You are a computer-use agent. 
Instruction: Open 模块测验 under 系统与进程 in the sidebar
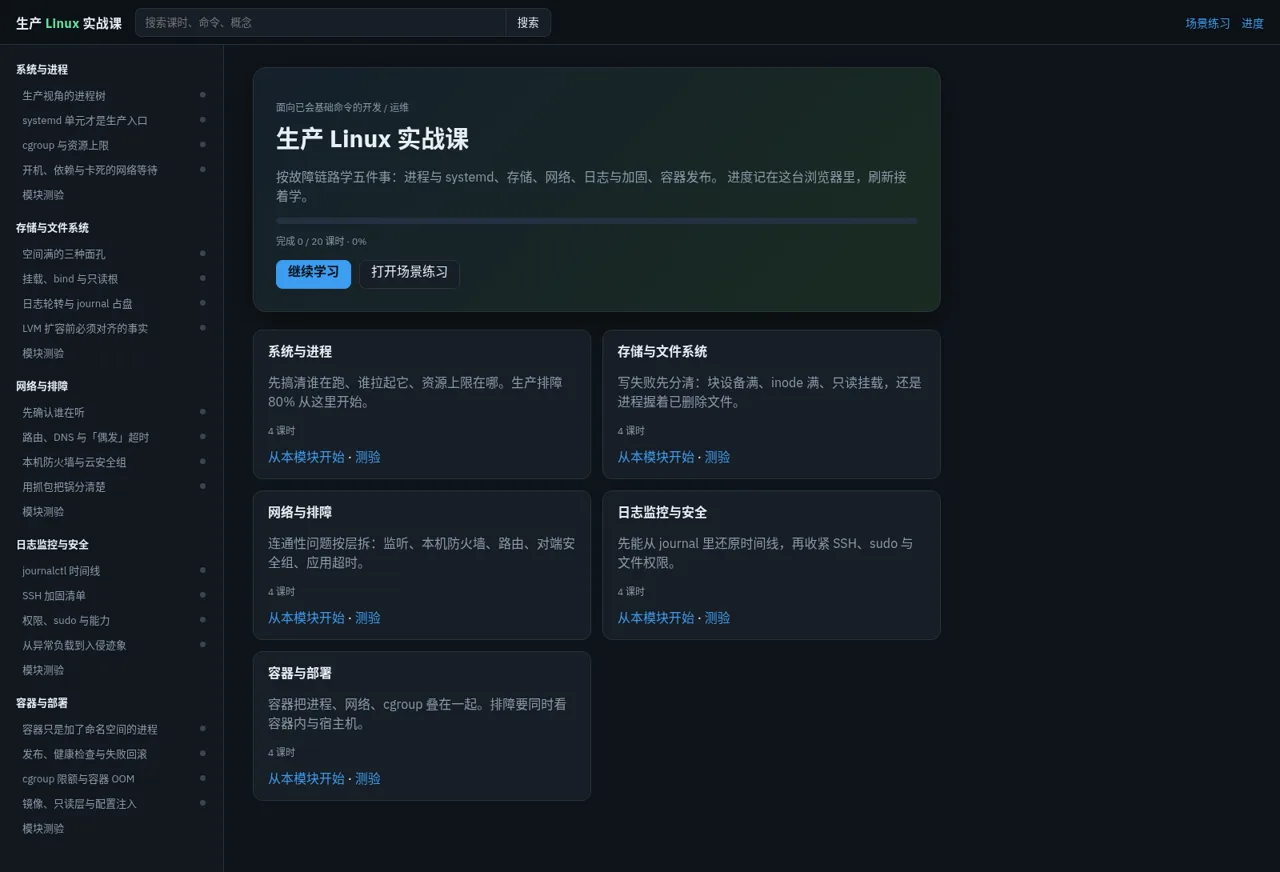pyautogui.click(x=114, y=195)
